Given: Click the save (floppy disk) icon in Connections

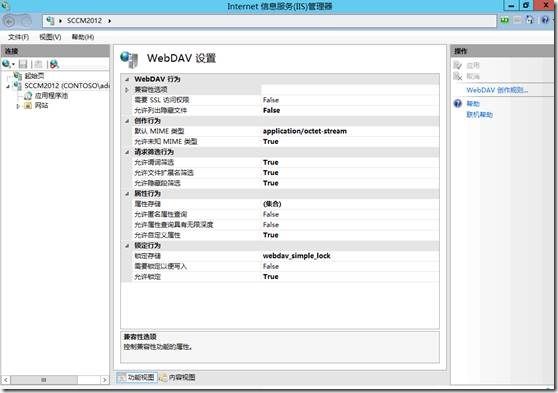Looking at the screenshot, I should click(23, 64).
